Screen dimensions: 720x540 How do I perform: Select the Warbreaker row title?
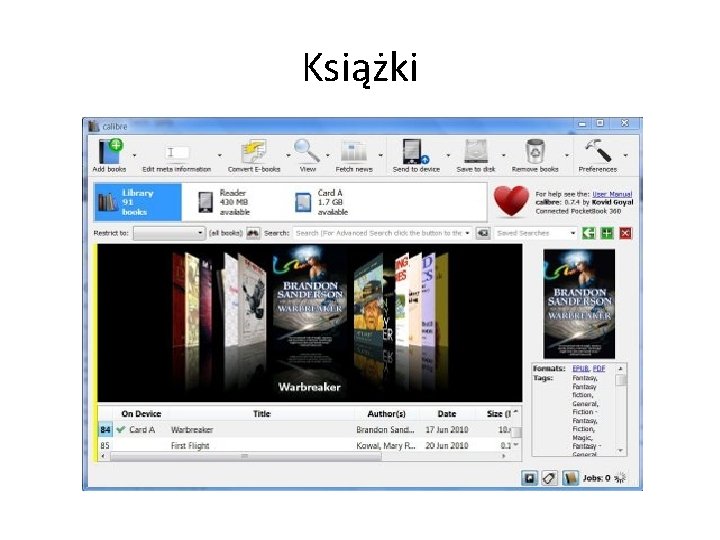point(192,430)
